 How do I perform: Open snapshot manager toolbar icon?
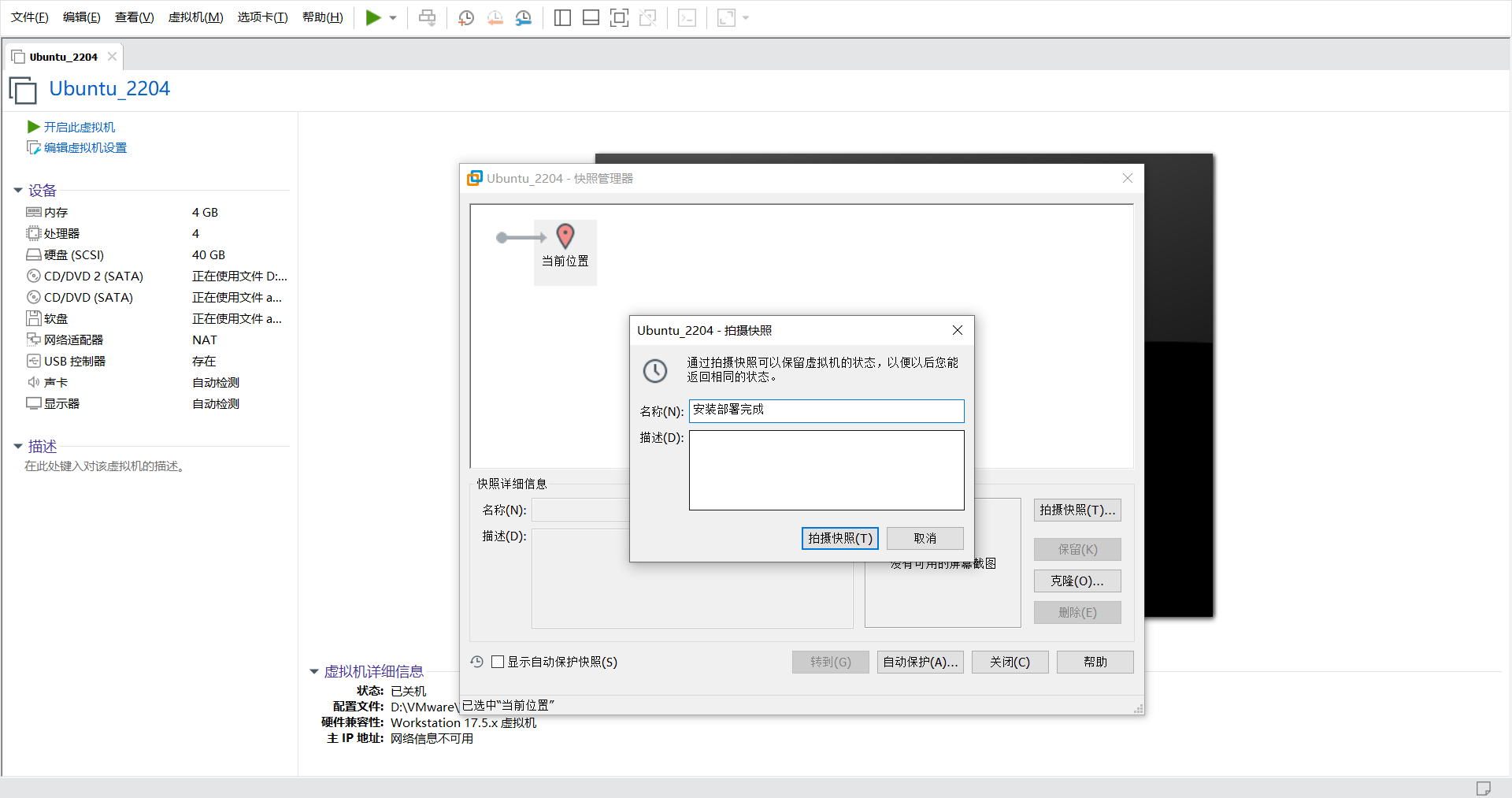524,17
